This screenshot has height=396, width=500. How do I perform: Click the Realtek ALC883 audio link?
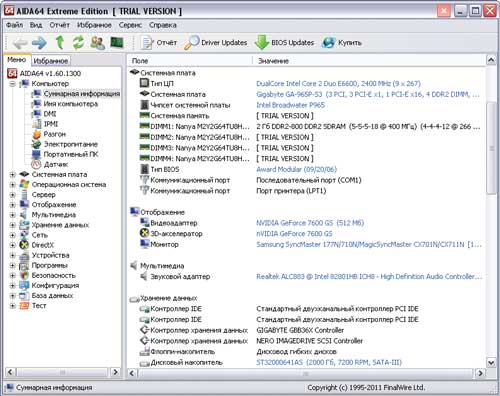pyautogui.click(x=369, y=277)
